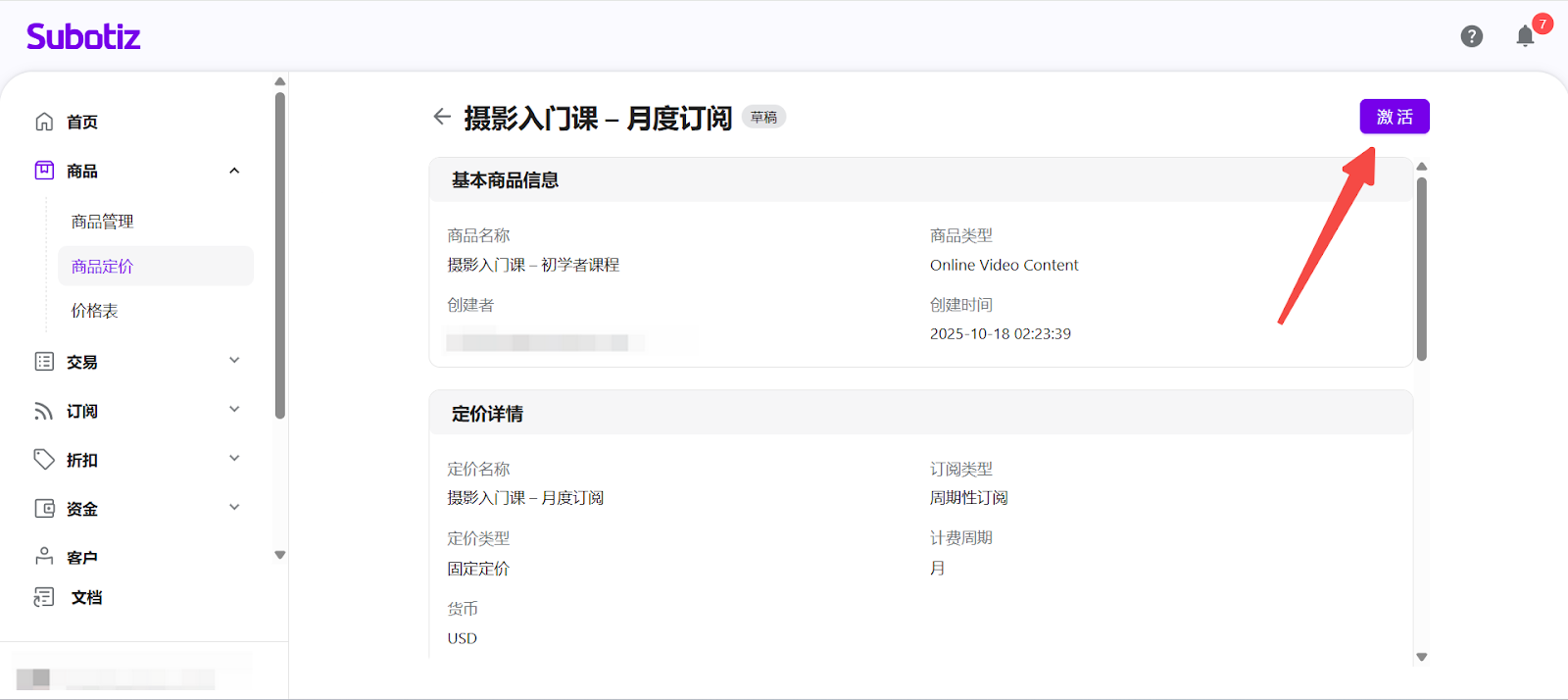Expand the 订阅 menu chevron
The image size is (1568, 700).
pos(234,410)
